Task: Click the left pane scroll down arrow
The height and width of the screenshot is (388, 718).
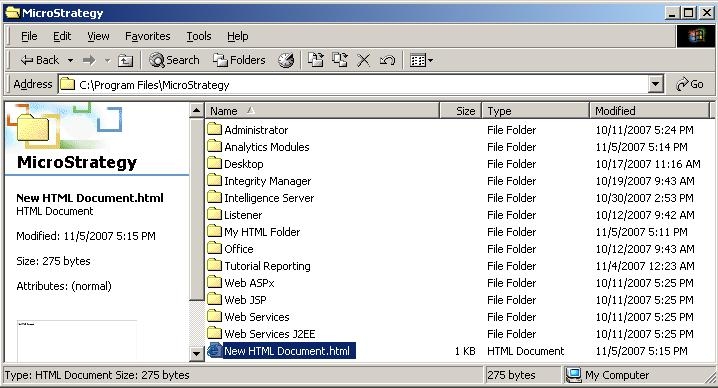Action: pyautogui.click(x=196, y=353)
